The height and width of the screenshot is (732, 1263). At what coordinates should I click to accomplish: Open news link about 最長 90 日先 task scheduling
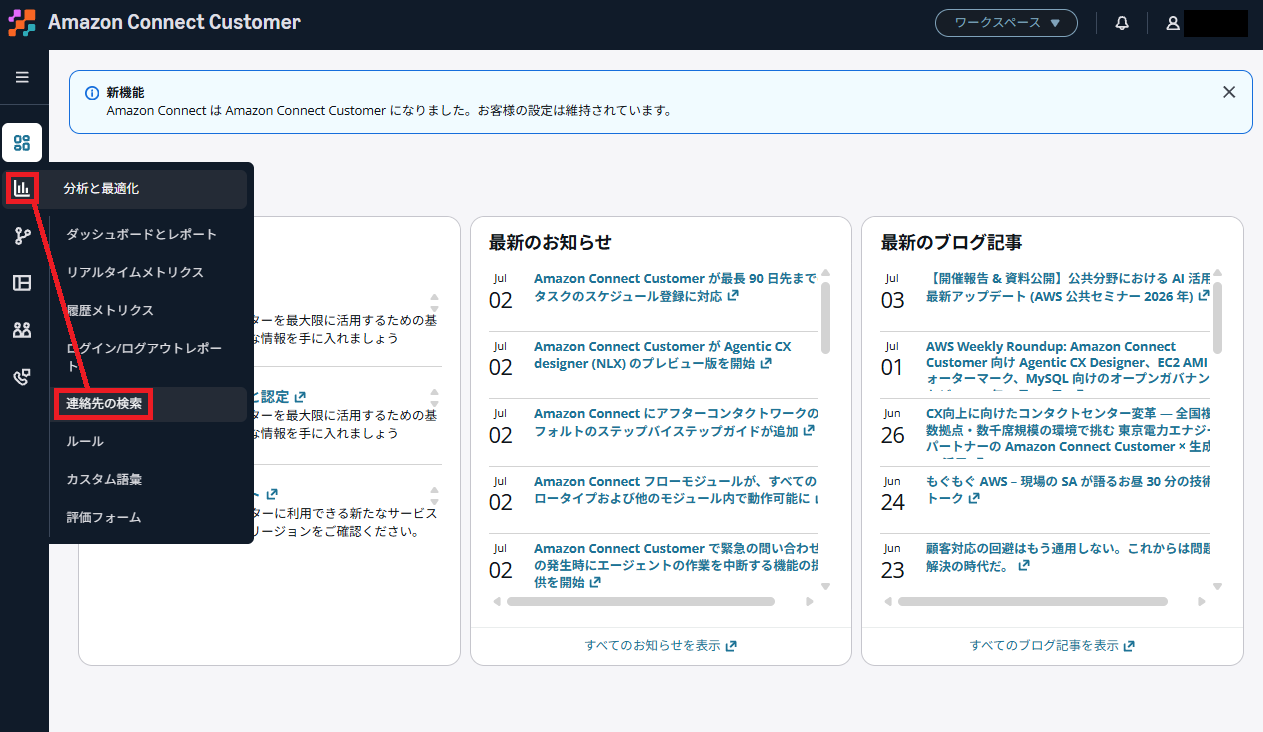pos(676,287)
